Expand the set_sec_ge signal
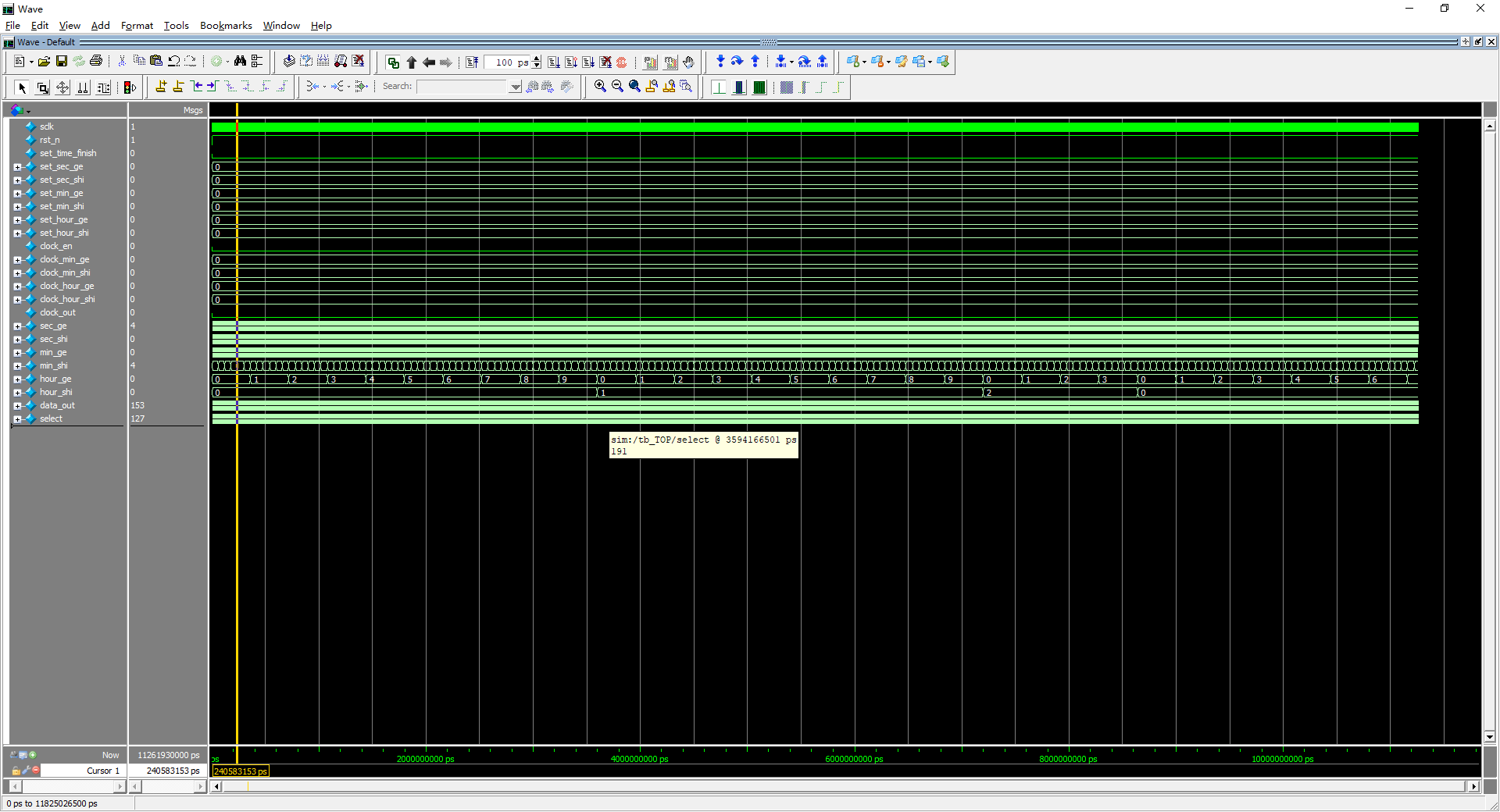This screenshot has height=812, width=1500. point(17,167)
